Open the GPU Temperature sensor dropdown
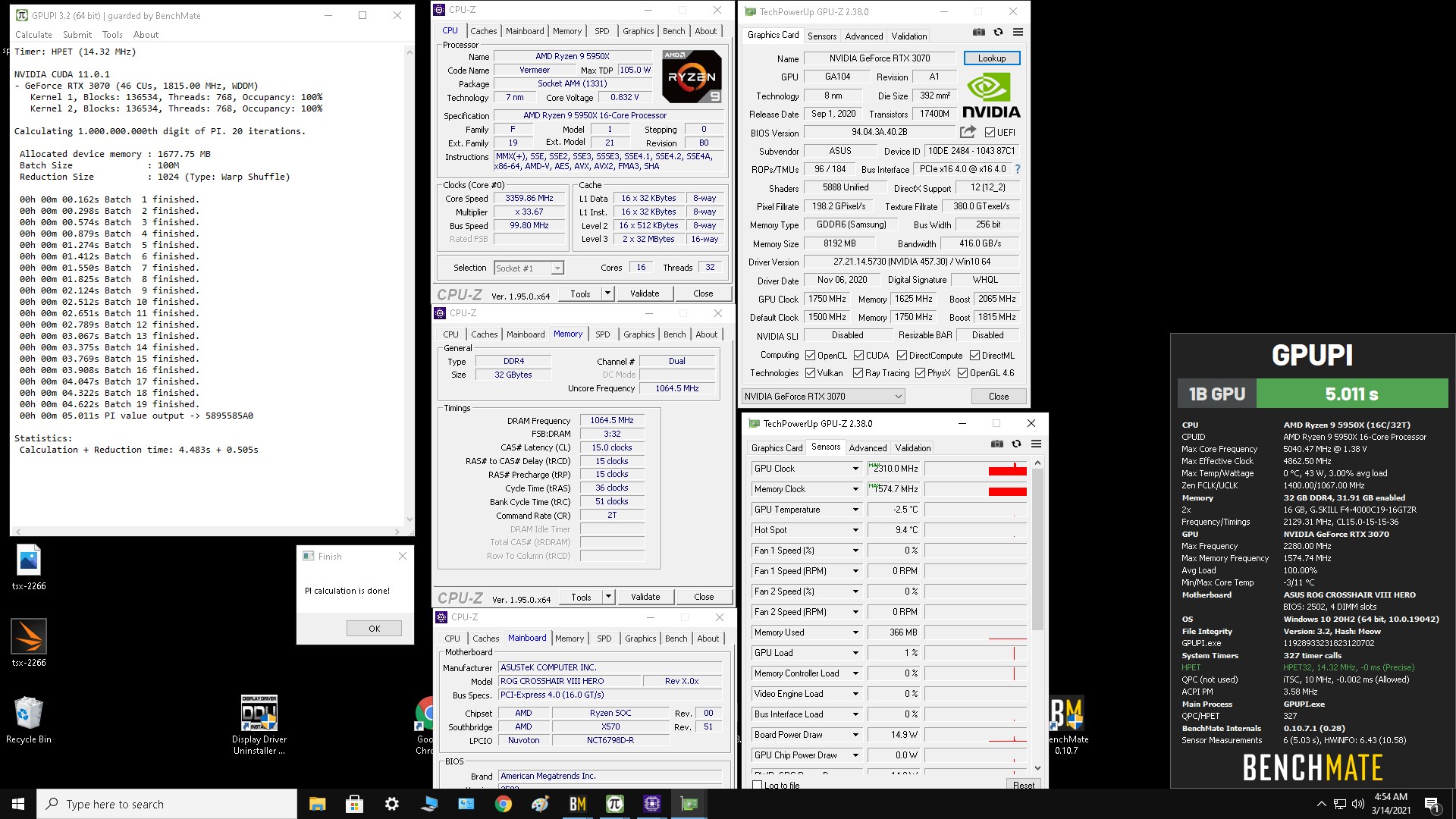 pos(855,510)
